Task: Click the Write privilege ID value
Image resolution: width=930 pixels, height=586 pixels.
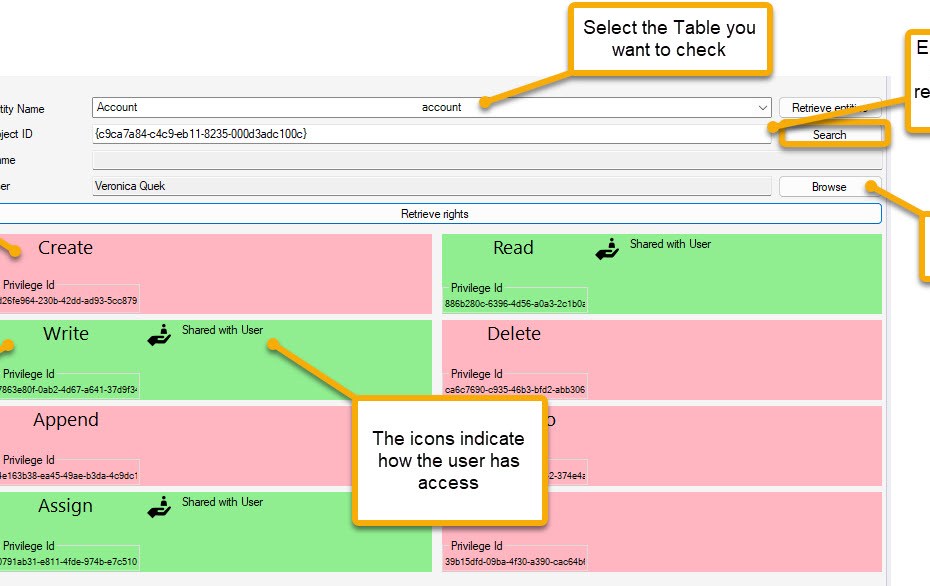Action: pos(68,390)
